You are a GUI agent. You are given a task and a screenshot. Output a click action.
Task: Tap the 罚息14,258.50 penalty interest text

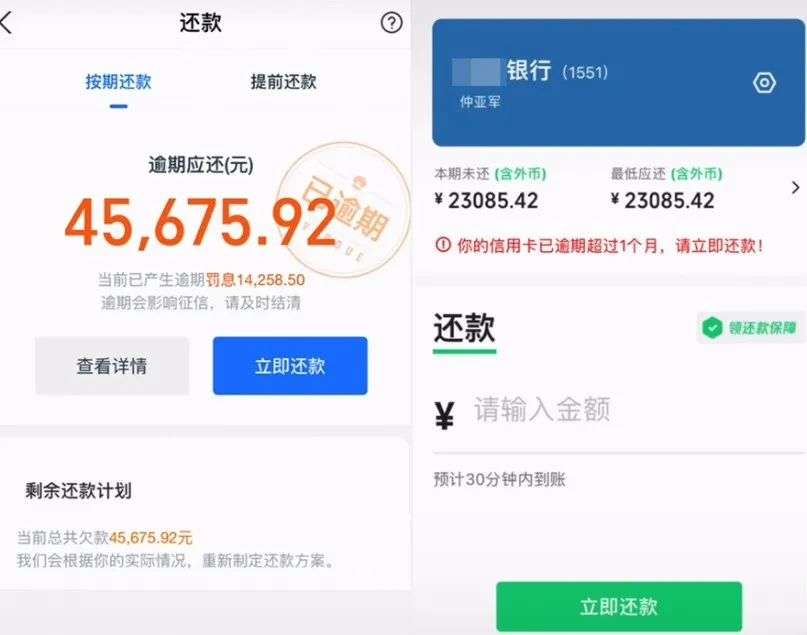point(255,279)
